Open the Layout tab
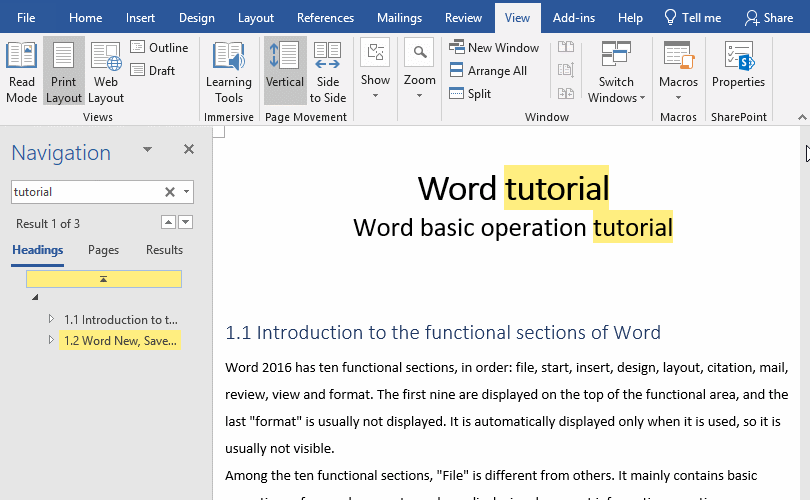Image resolution: width=810 pixels, height=500 pixels. (x=256, y=18)
